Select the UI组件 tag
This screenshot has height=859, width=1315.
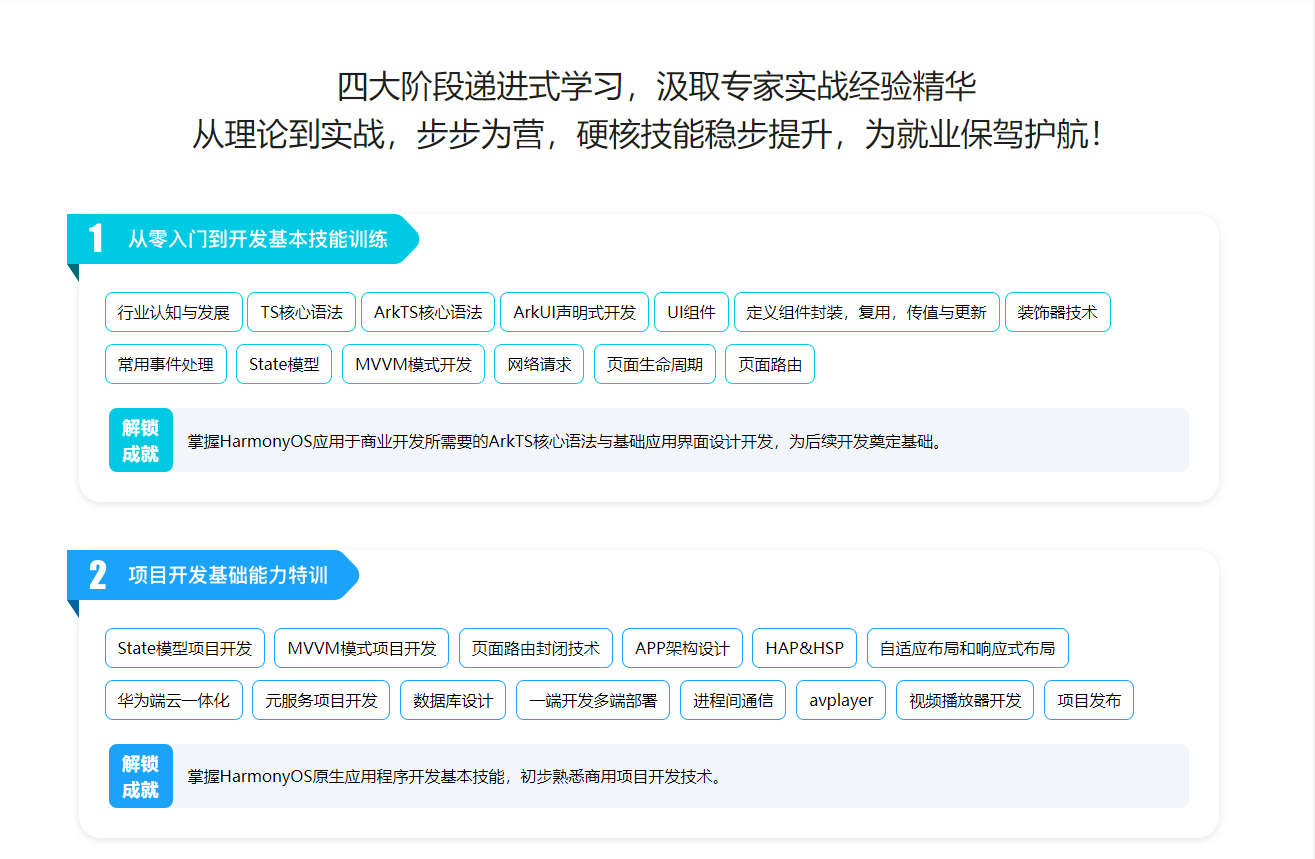[691, 312]
